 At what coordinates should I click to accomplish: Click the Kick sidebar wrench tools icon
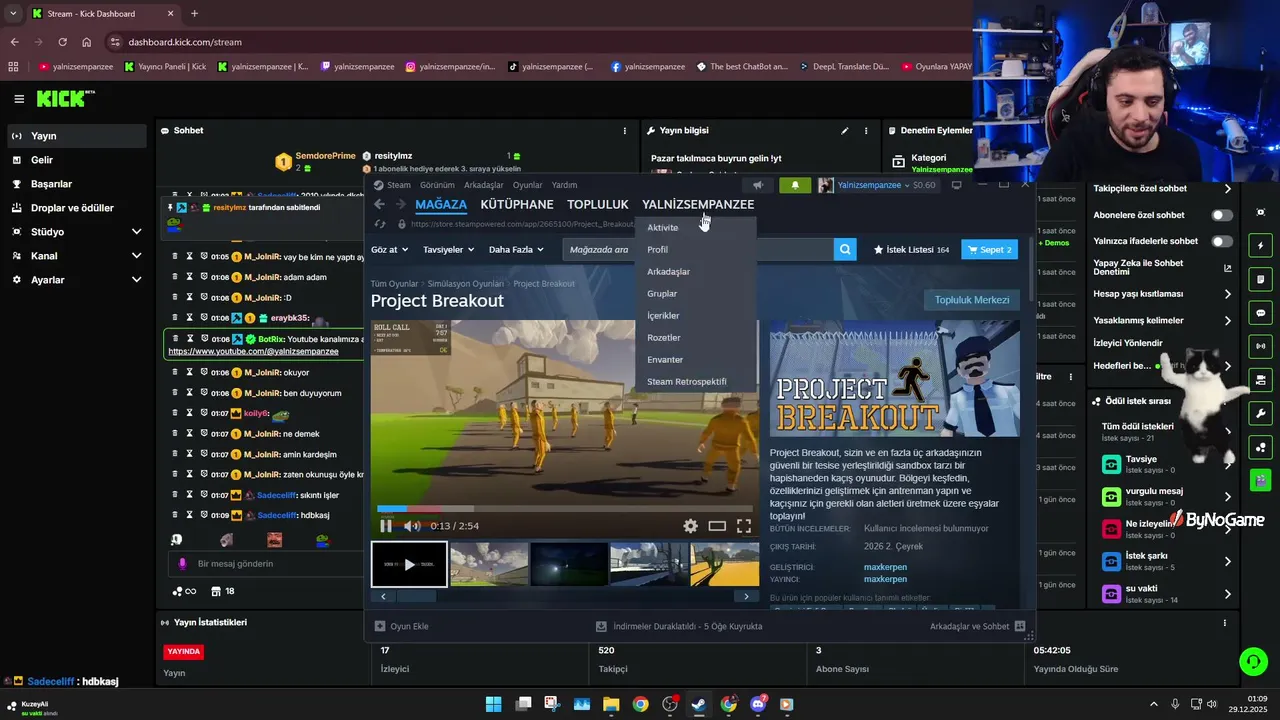tap(1260, 413)
